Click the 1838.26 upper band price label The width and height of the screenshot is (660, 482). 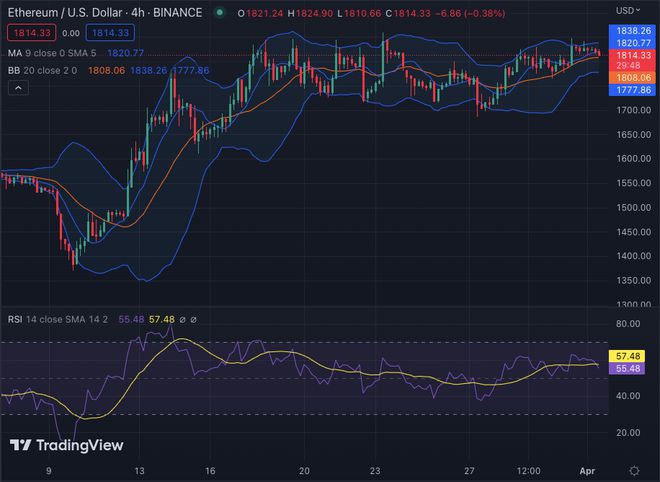pos(636,32)
